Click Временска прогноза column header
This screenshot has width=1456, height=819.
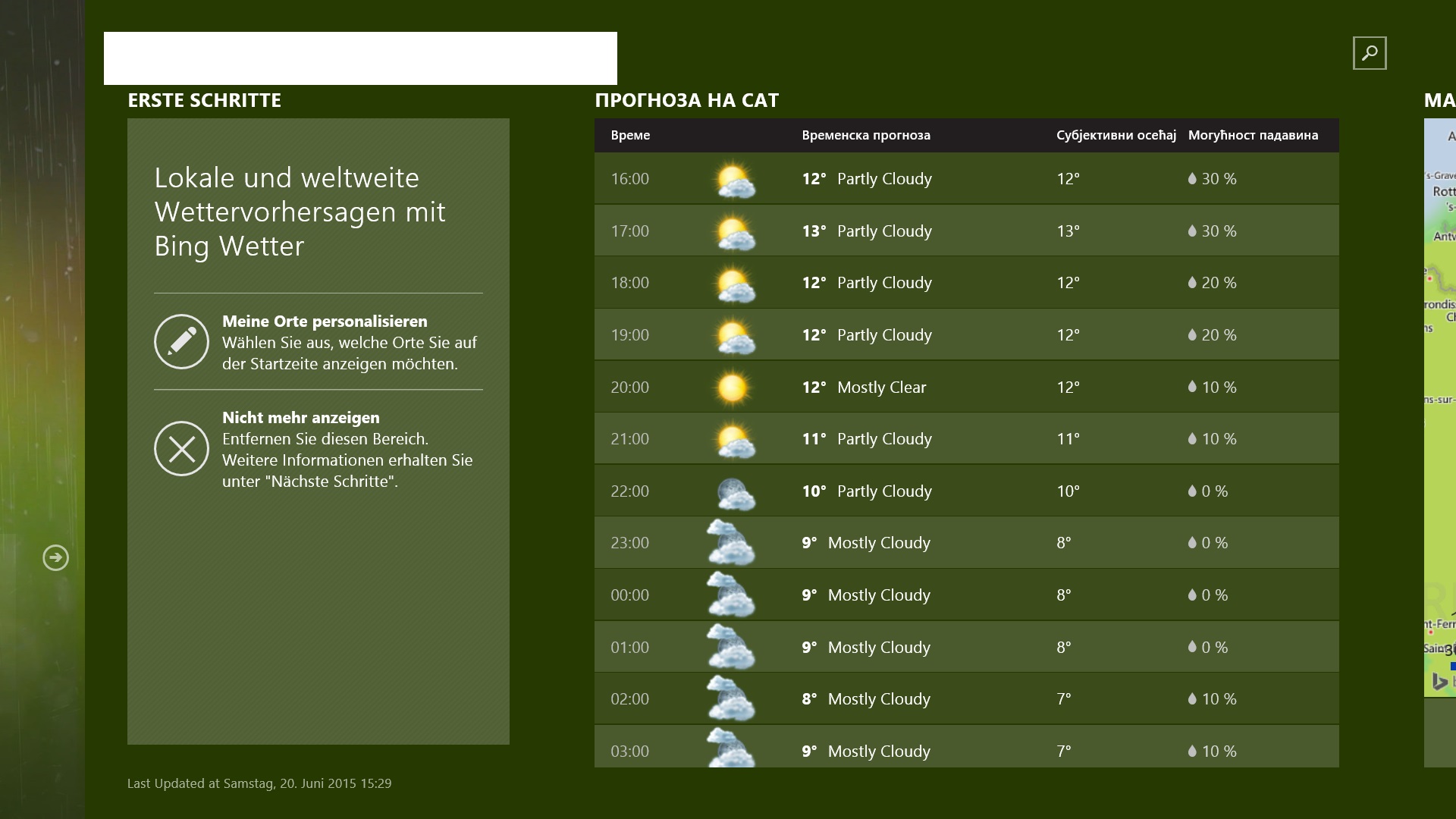click(865, 135)
